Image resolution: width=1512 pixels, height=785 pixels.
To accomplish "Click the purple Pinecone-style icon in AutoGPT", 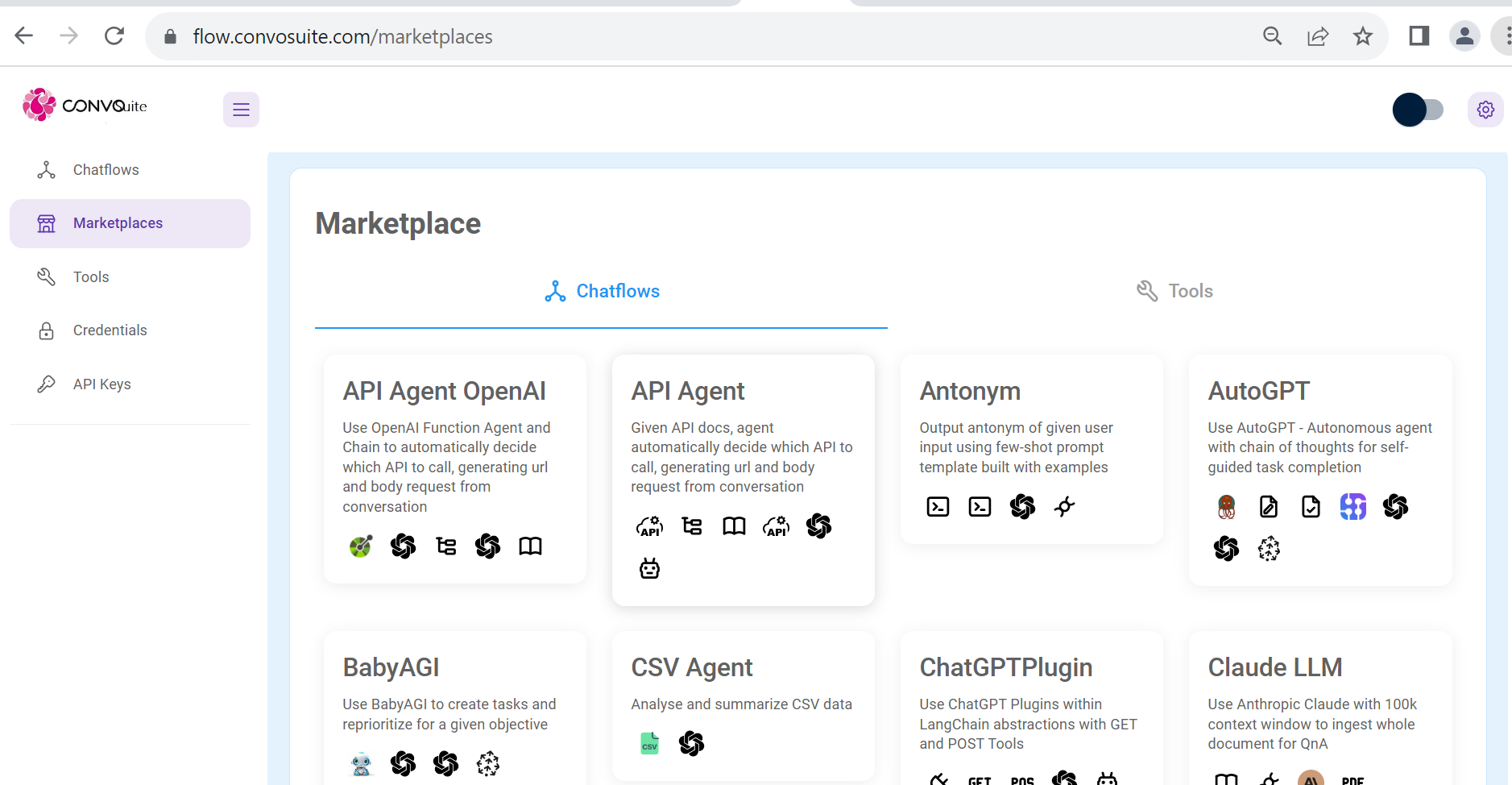I will click(x=1353, y=506).
